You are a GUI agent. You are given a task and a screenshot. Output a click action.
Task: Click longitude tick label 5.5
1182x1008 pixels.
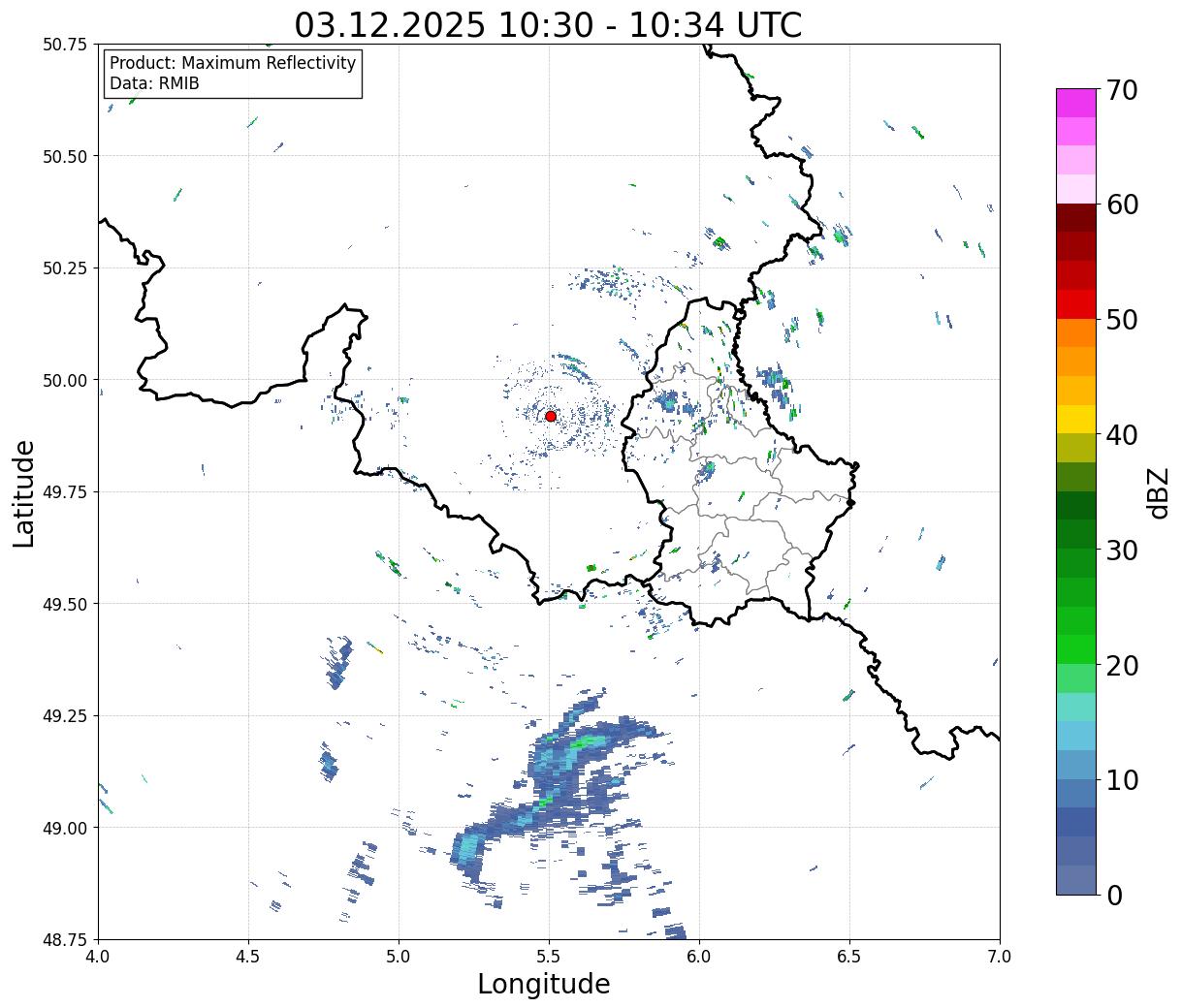point(549,957)
